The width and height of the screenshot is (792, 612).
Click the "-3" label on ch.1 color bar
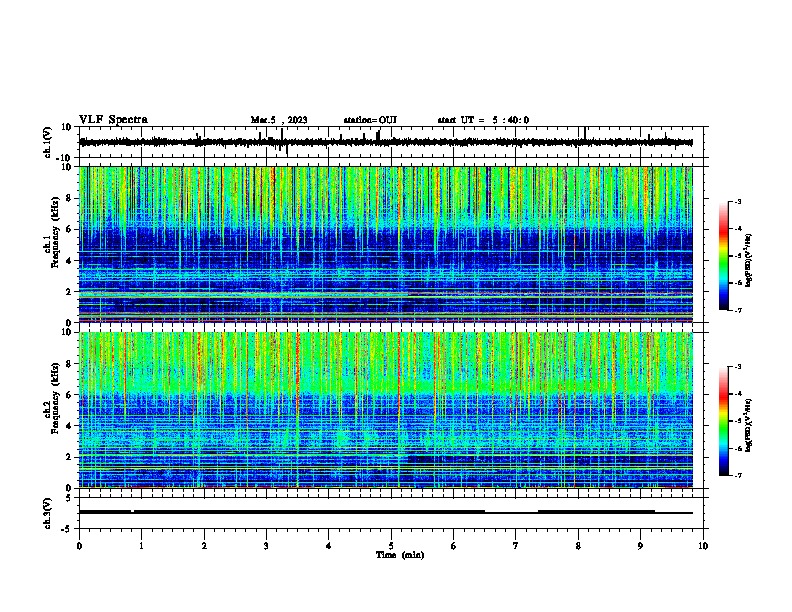tap(738, 201)
